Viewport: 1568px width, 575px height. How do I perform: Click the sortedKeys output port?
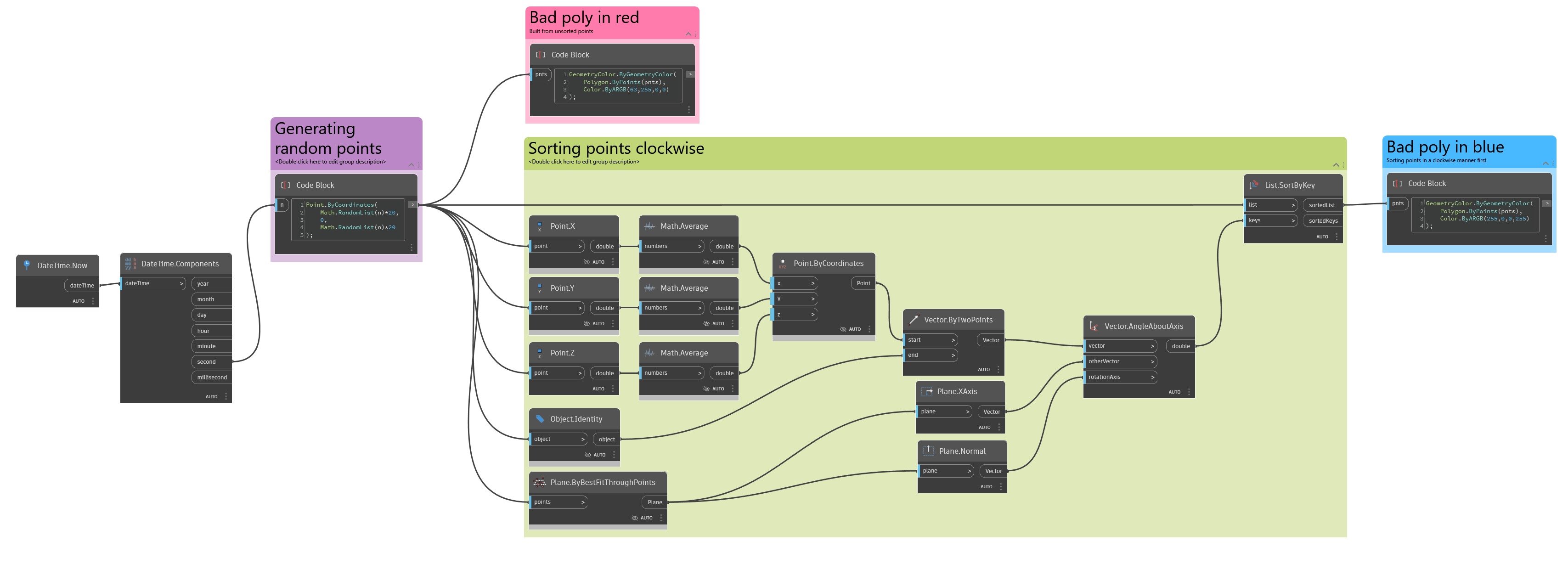(x=1323, y=221)
